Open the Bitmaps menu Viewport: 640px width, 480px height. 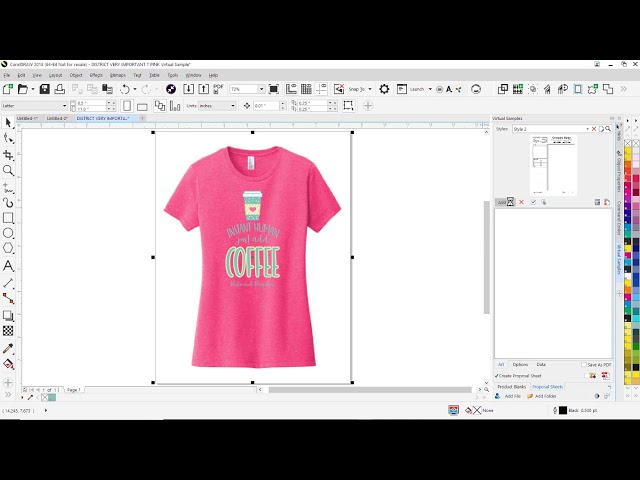click(118, 75)
